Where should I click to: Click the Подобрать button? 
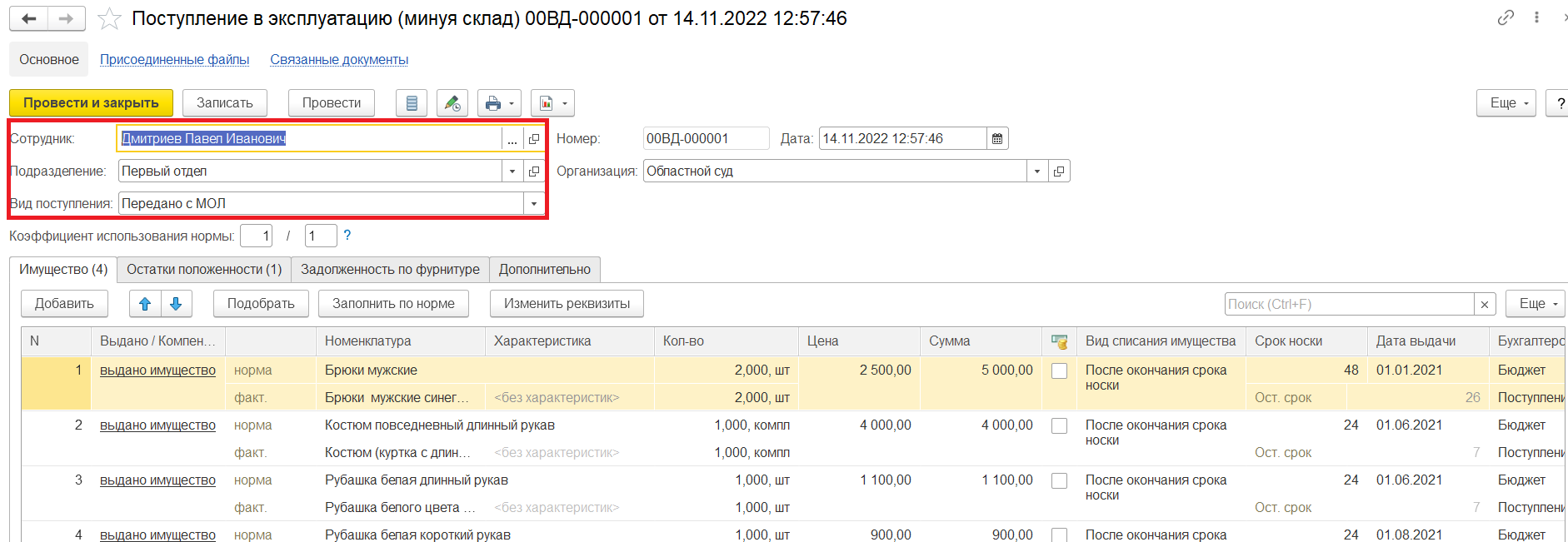click(x=261, y=304)
